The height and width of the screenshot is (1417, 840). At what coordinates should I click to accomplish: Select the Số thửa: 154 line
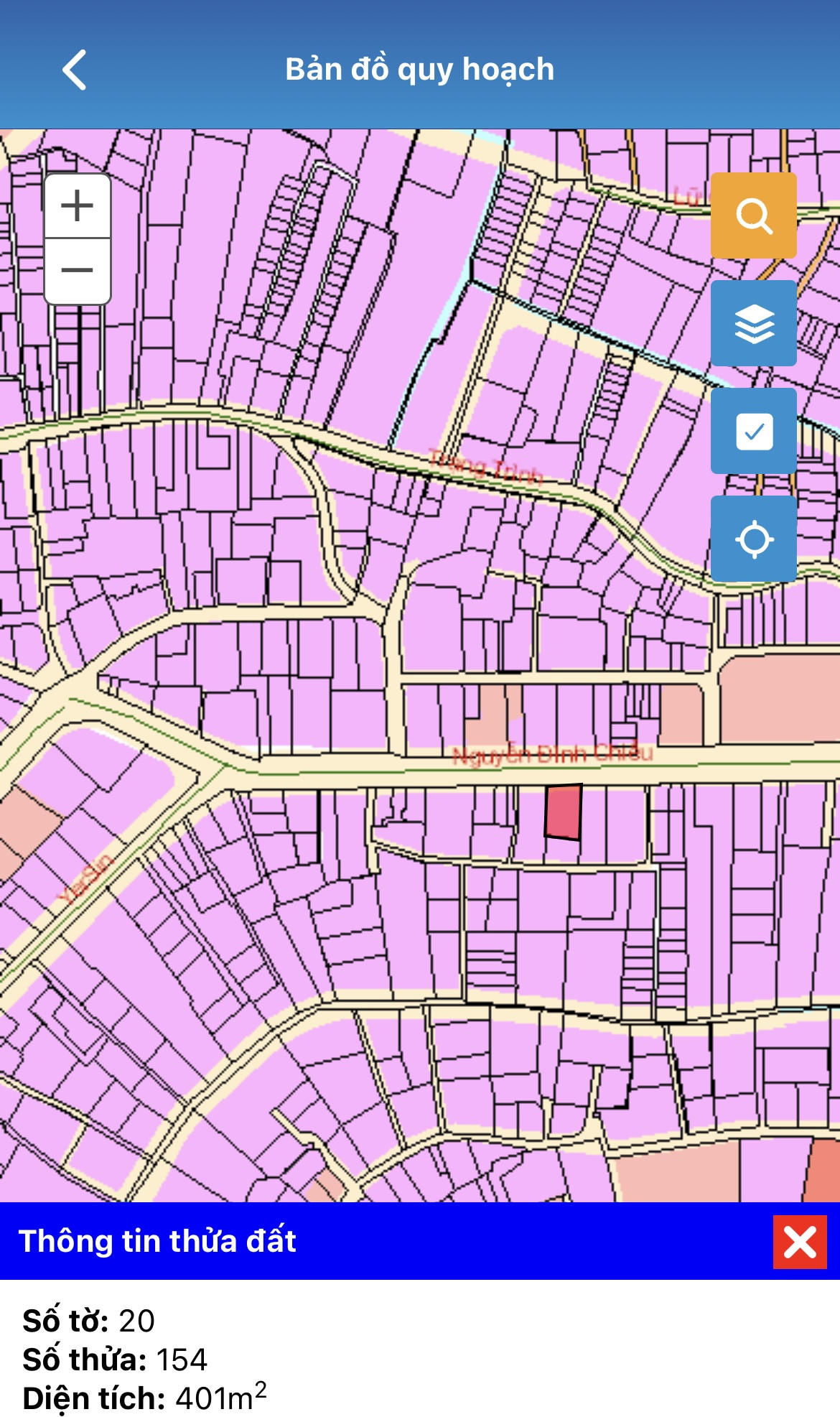[115, 1359]
